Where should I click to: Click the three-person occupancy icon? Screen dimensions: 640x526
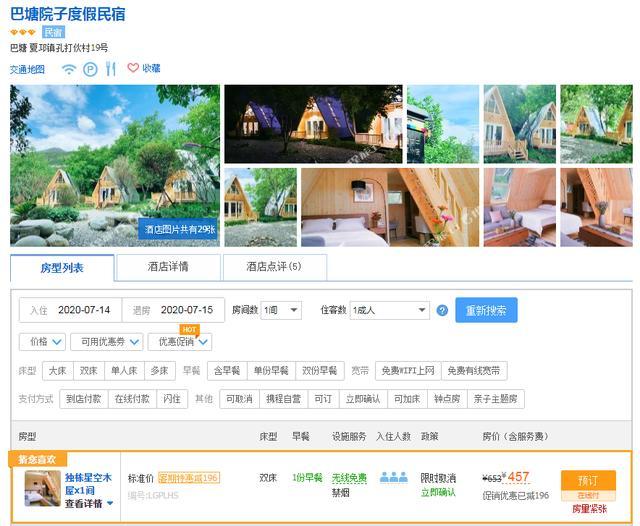[393, 477]
